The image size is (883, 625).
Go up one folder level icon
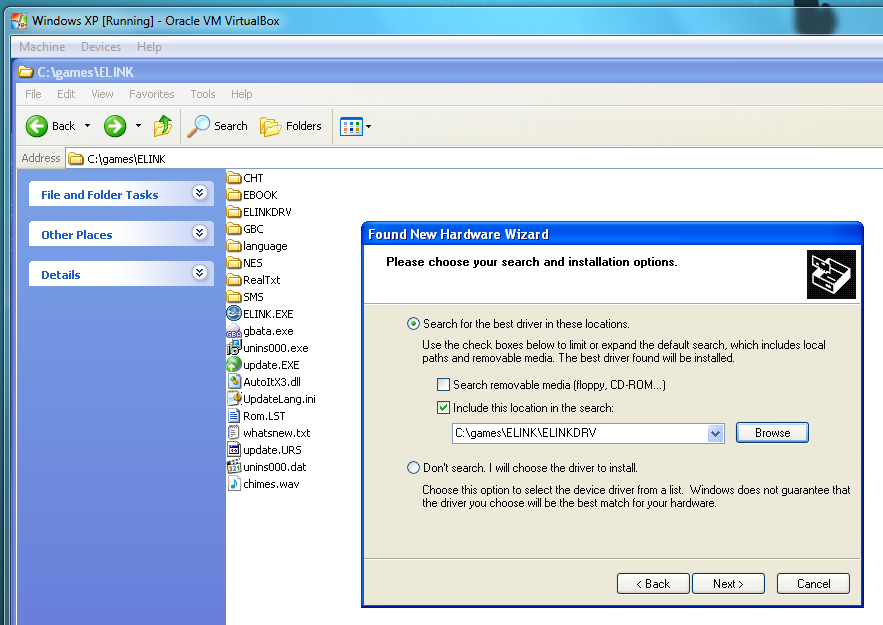tap(163, 126)
